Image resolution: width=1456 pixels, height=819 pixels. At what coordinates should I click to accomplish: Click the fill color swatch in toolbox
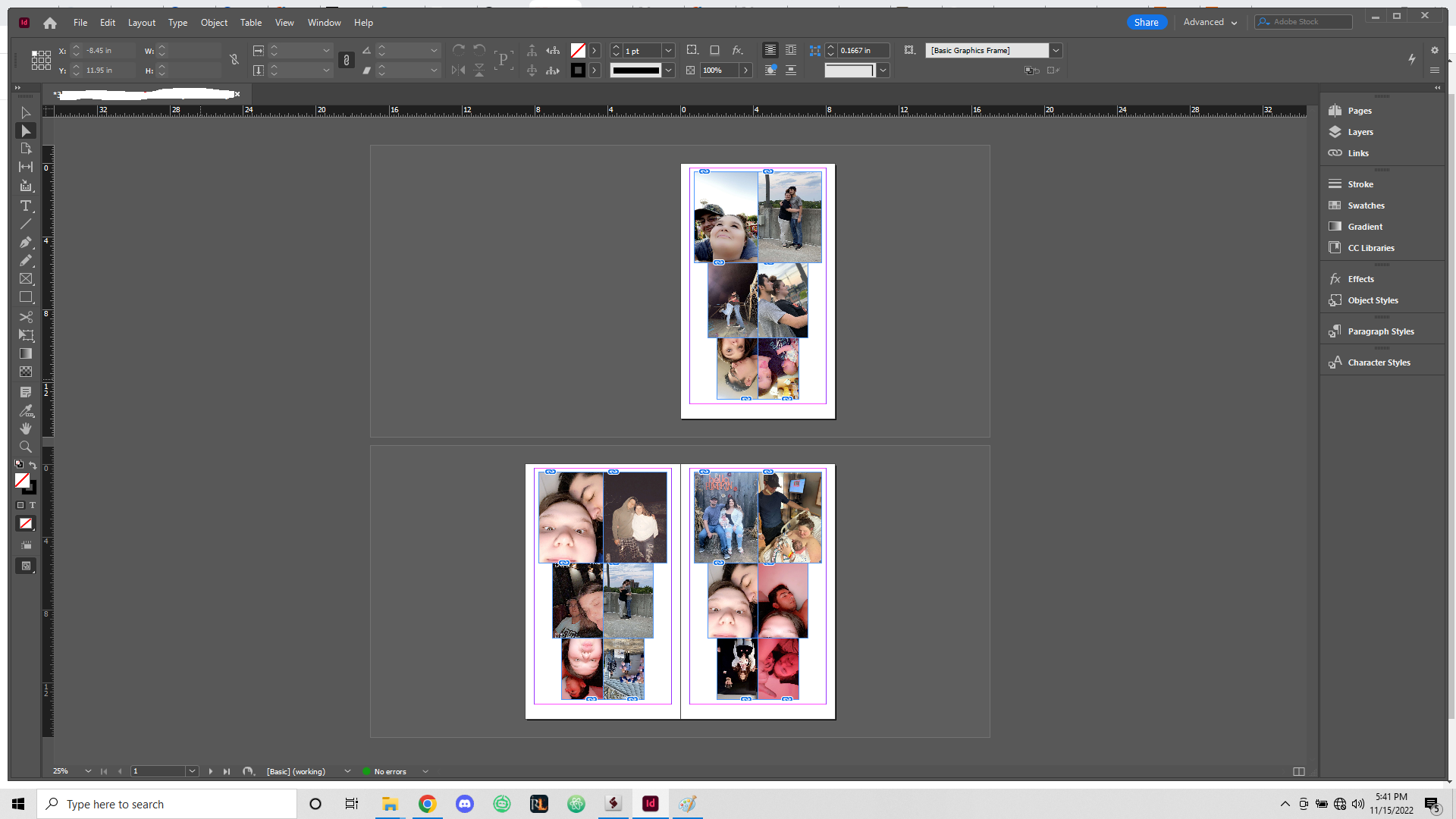pyautogui.click(x=22, y=480)
